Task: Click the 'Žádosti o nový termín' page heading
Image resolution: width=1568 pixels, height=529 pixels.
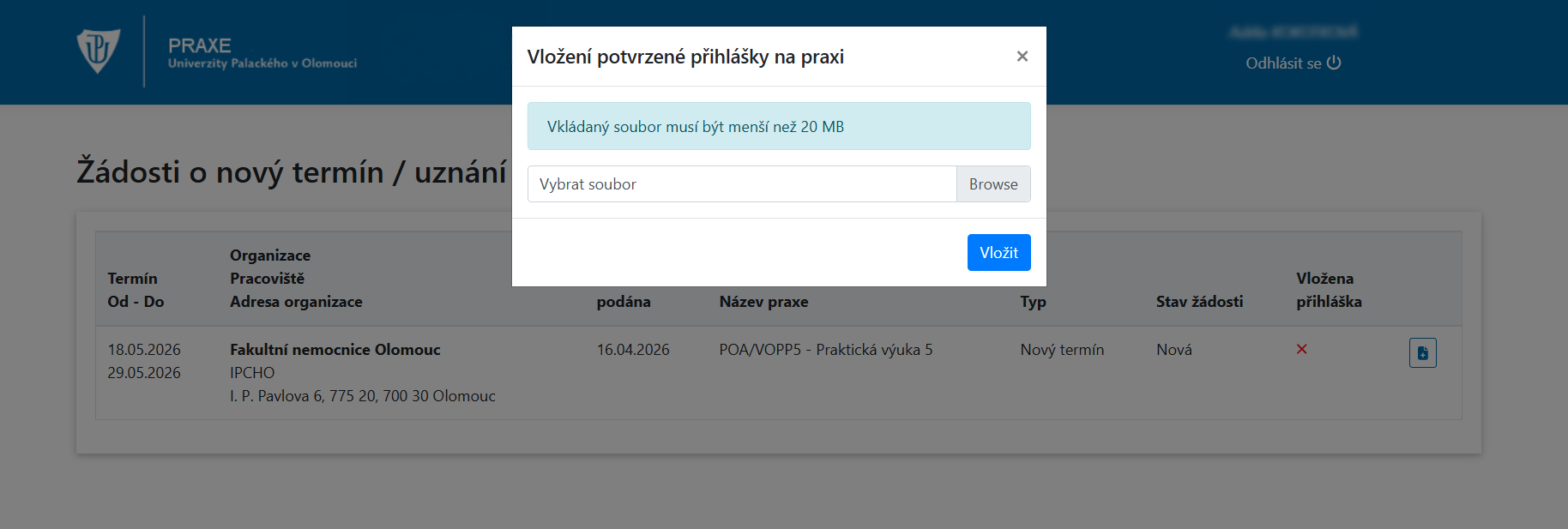Action: coord(292,172)
